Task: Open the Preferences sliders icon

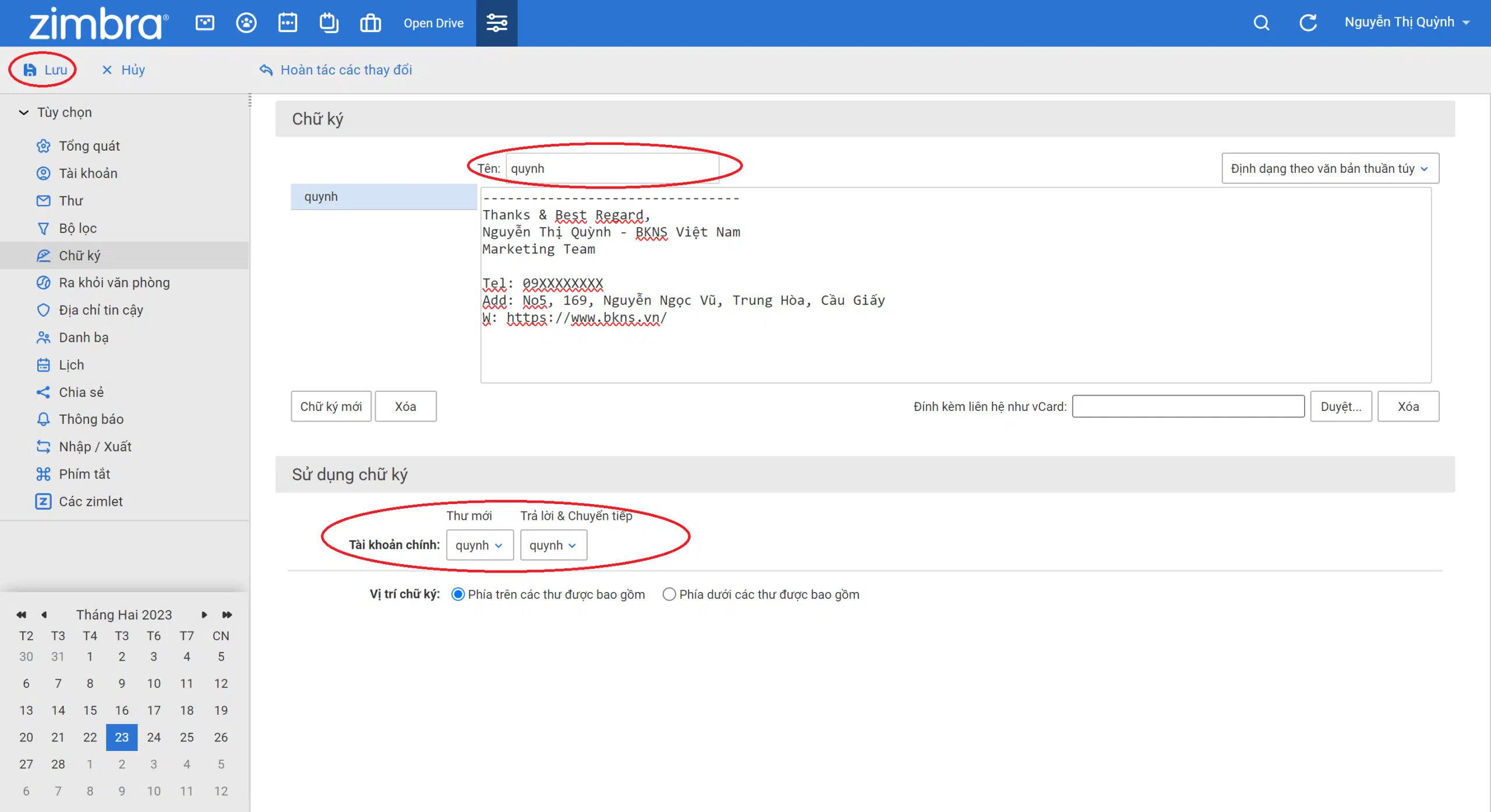Action: click(497, 23)
